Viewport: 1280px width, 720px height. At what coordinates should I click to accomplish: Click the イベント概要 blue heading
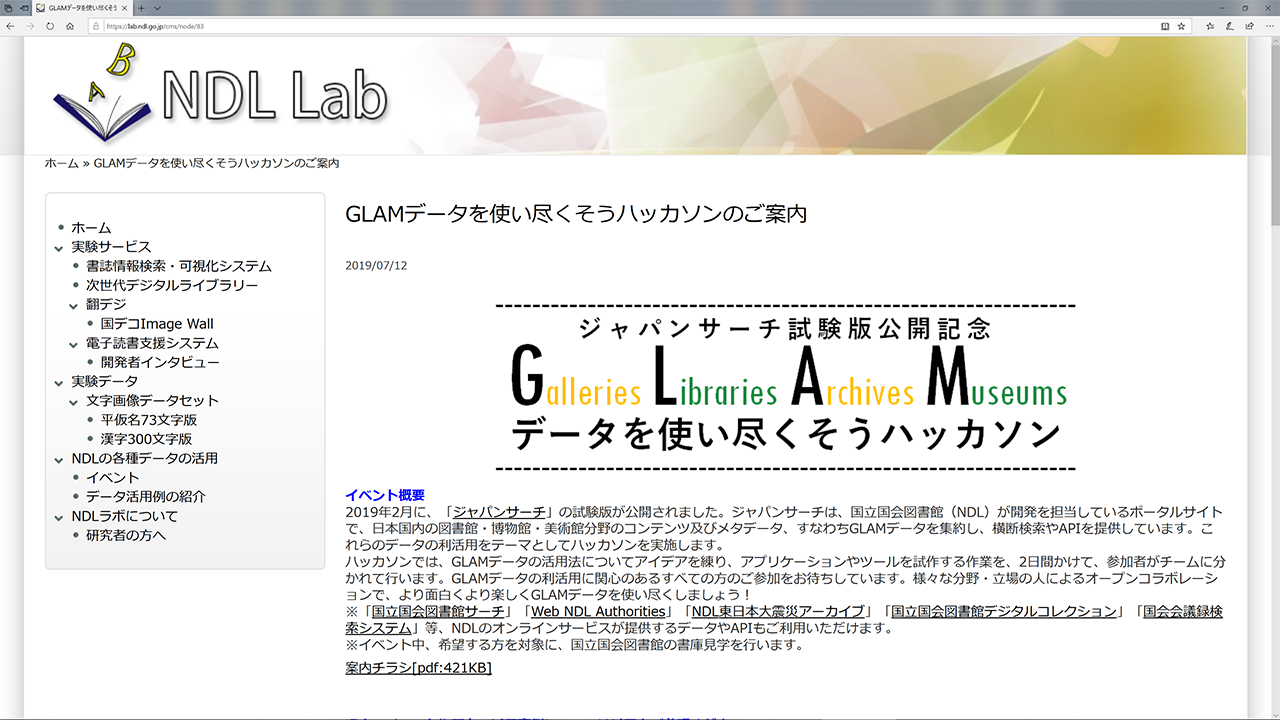(385, 495)
